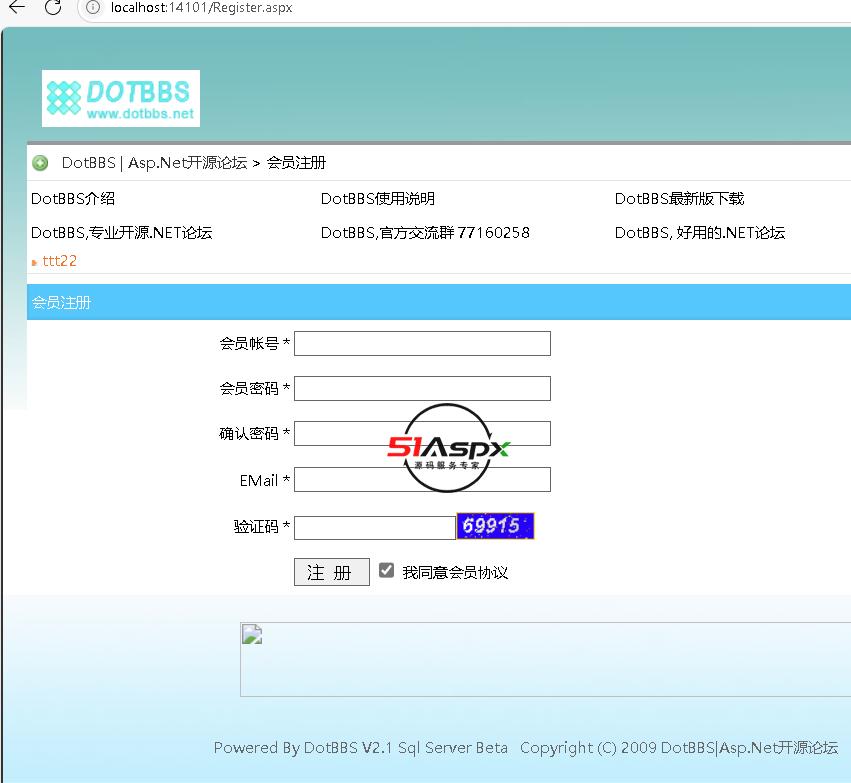Viewport: 851px width, 783px height.
Task: Click the Copyright (C) 2009 DotBBS footer text
Action: click(678, 748)
